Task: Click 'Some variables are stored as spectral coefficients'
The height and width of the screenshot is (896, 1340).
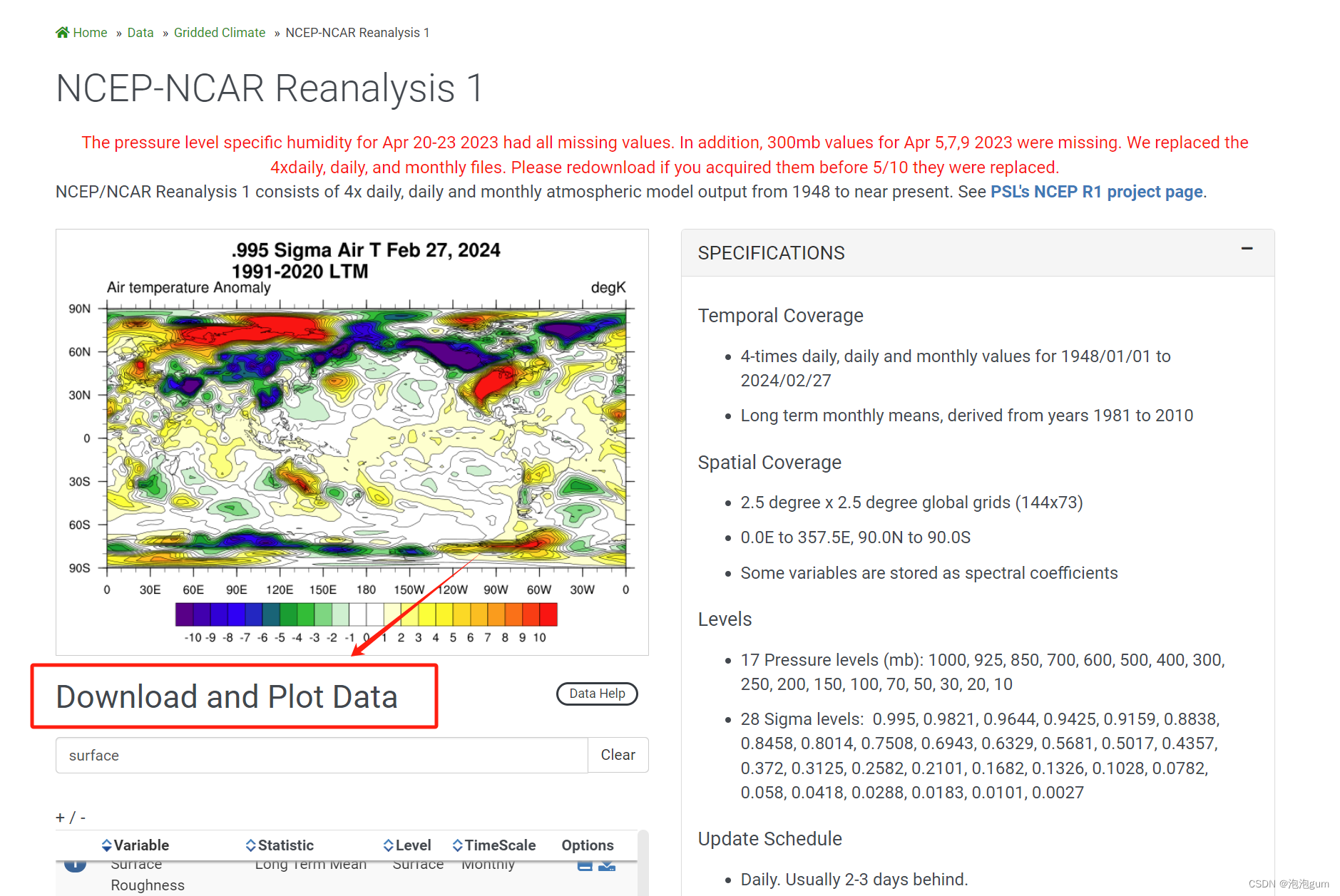Action: [929, 573]
